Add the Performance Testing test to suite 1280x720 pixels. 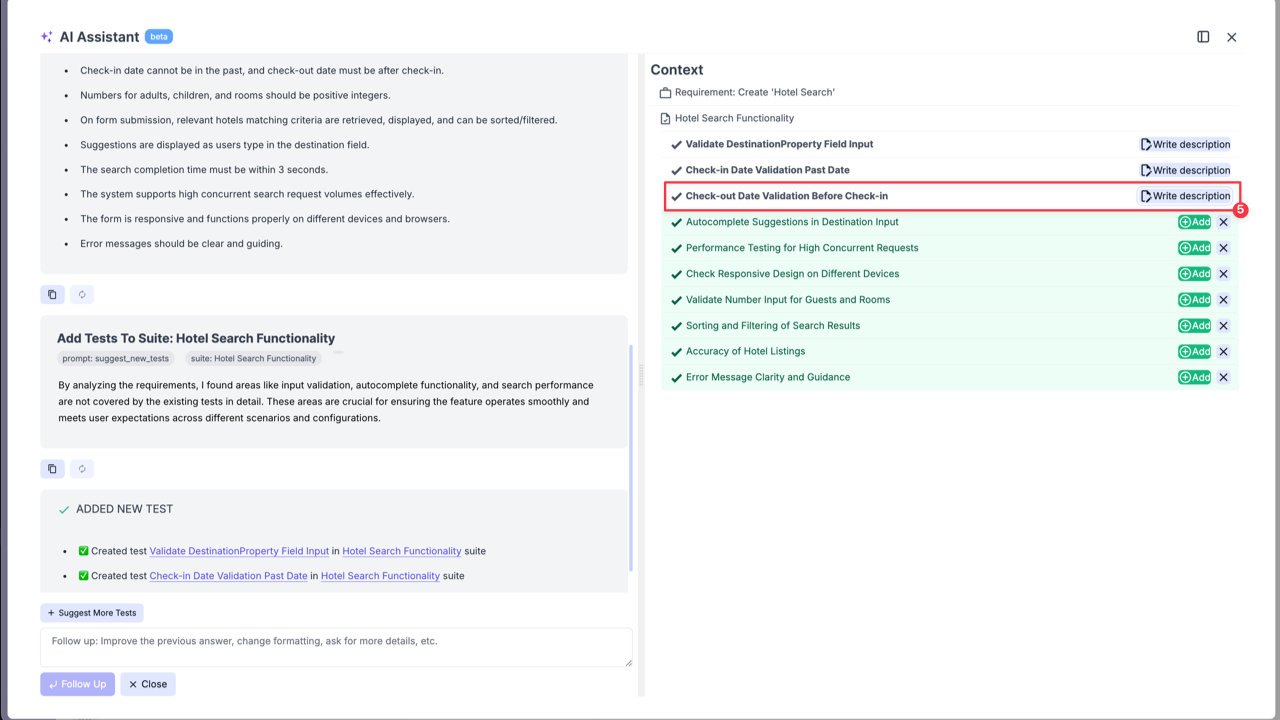[x=1194, y=248]
